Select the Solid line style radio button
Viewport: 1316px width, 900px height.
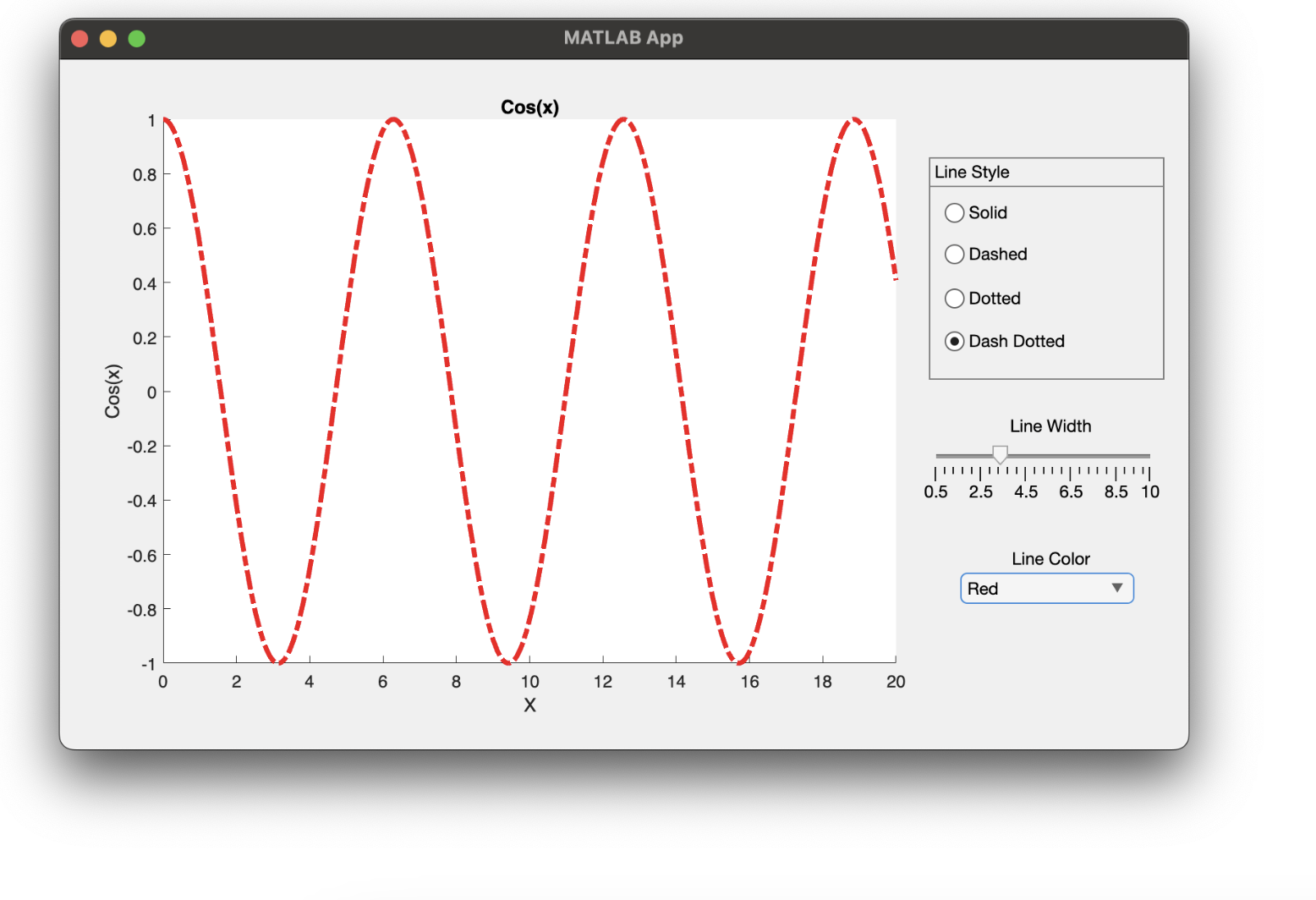click(x=955, y=212)
